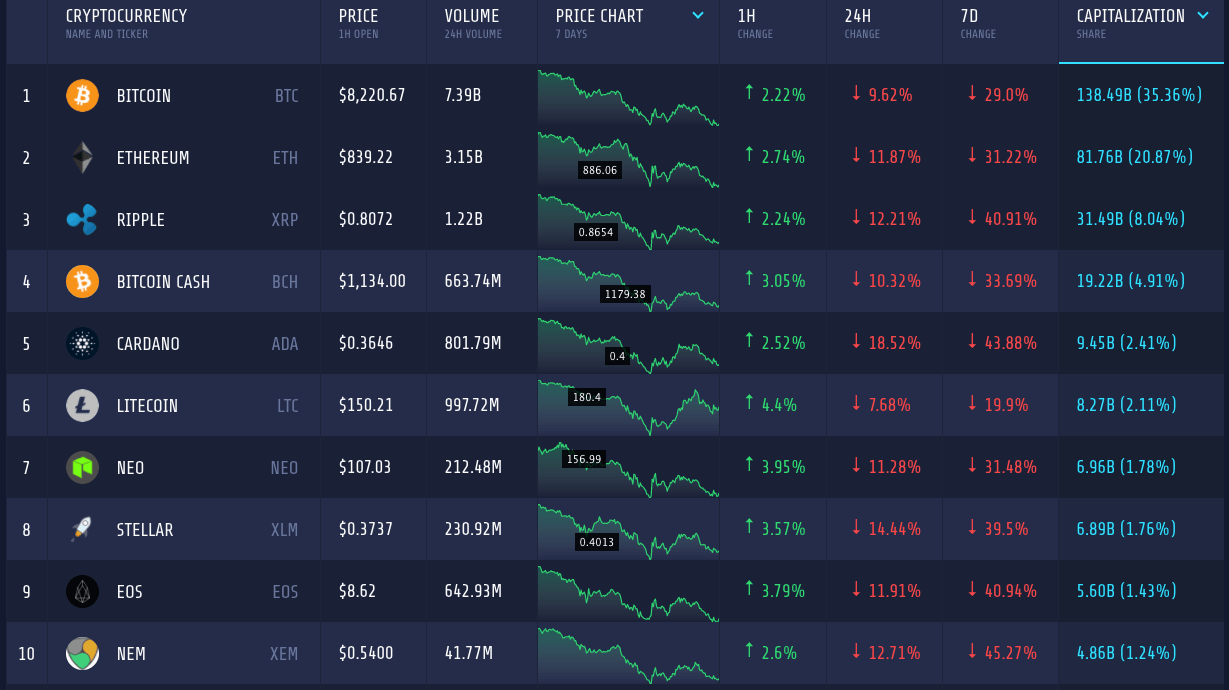The height and width of the screenshot is (690, 1229).
Task: Sort by Cryptocurrency column header
Action: 126,16
